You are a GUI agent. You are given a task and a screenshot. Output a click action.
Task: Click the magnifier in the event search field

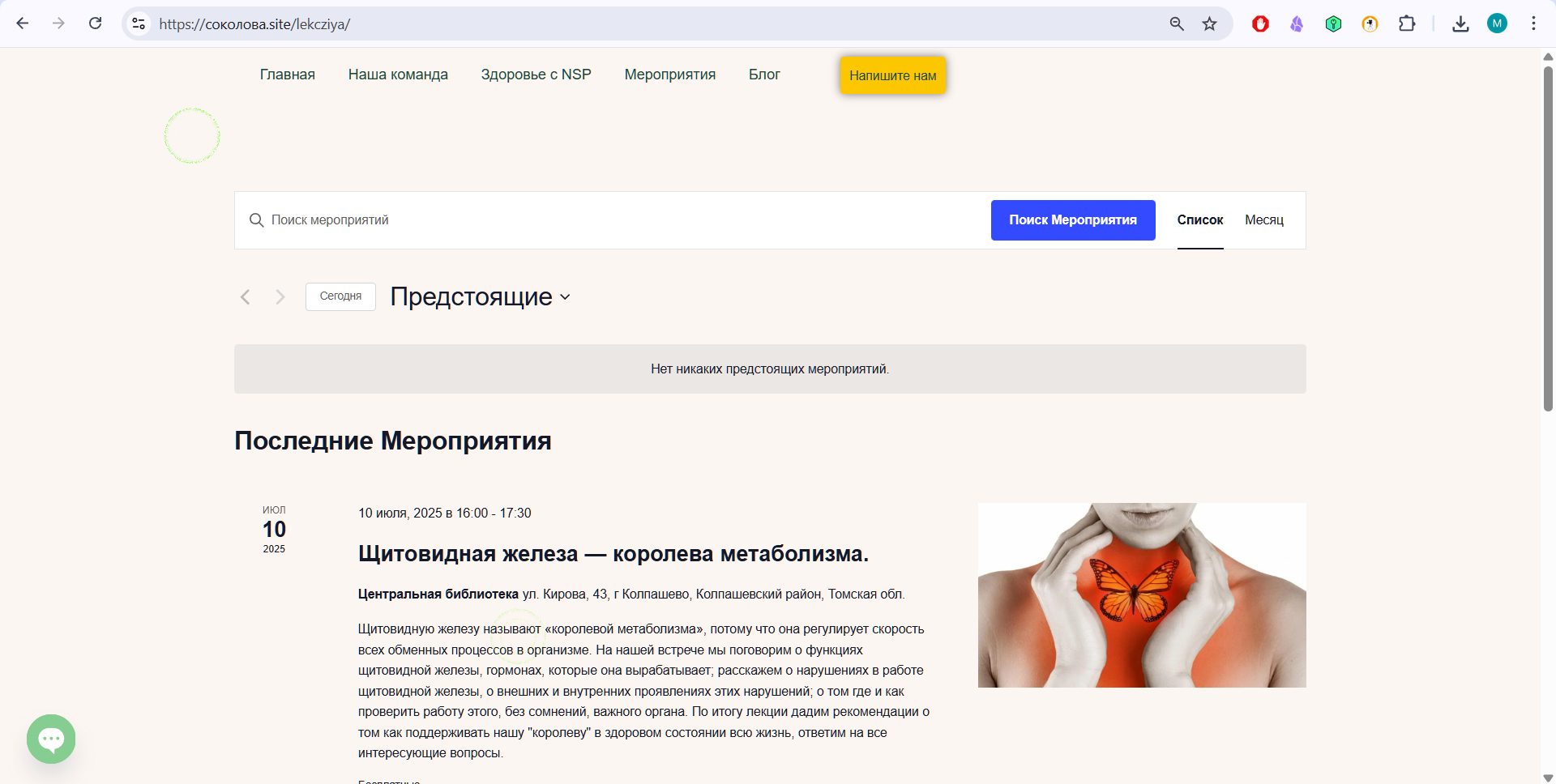click(x=256, y=219)
